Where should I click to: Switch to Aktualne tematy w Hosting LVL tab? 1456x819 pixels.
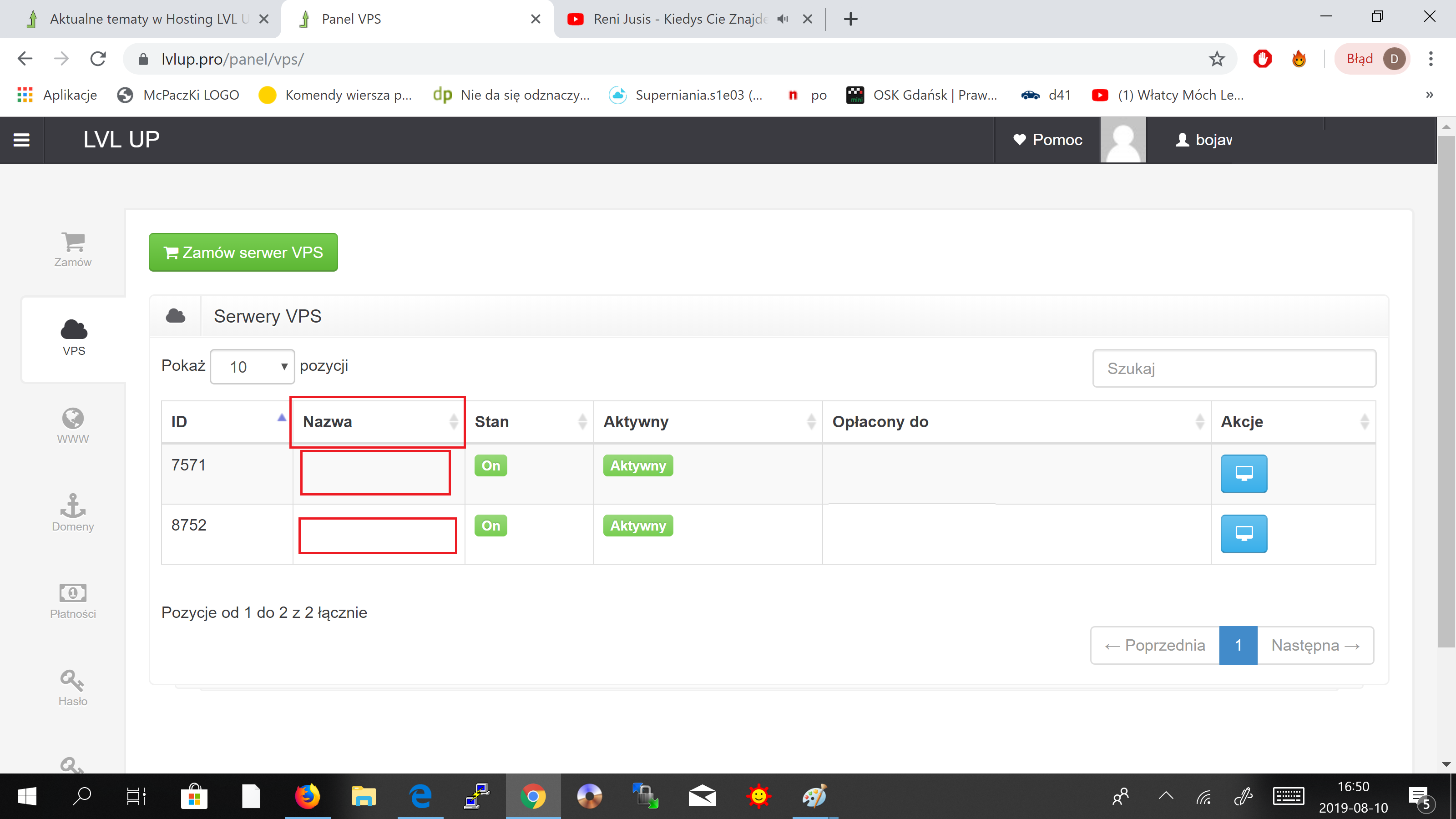click(x=142, y=19)
